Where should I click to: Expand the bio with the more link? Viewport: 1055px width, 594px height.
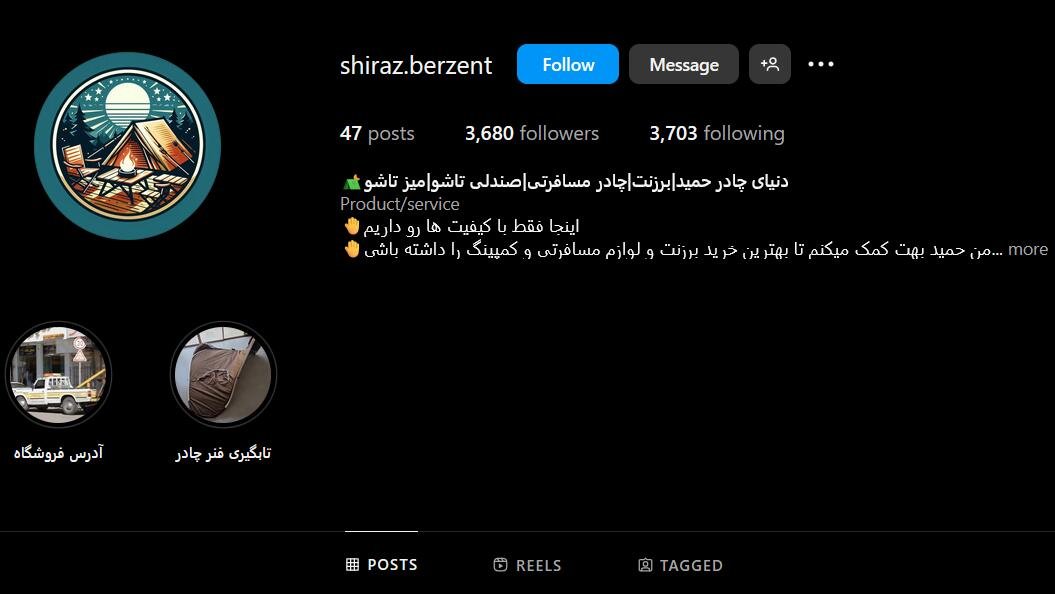(x=1027, y=250)
